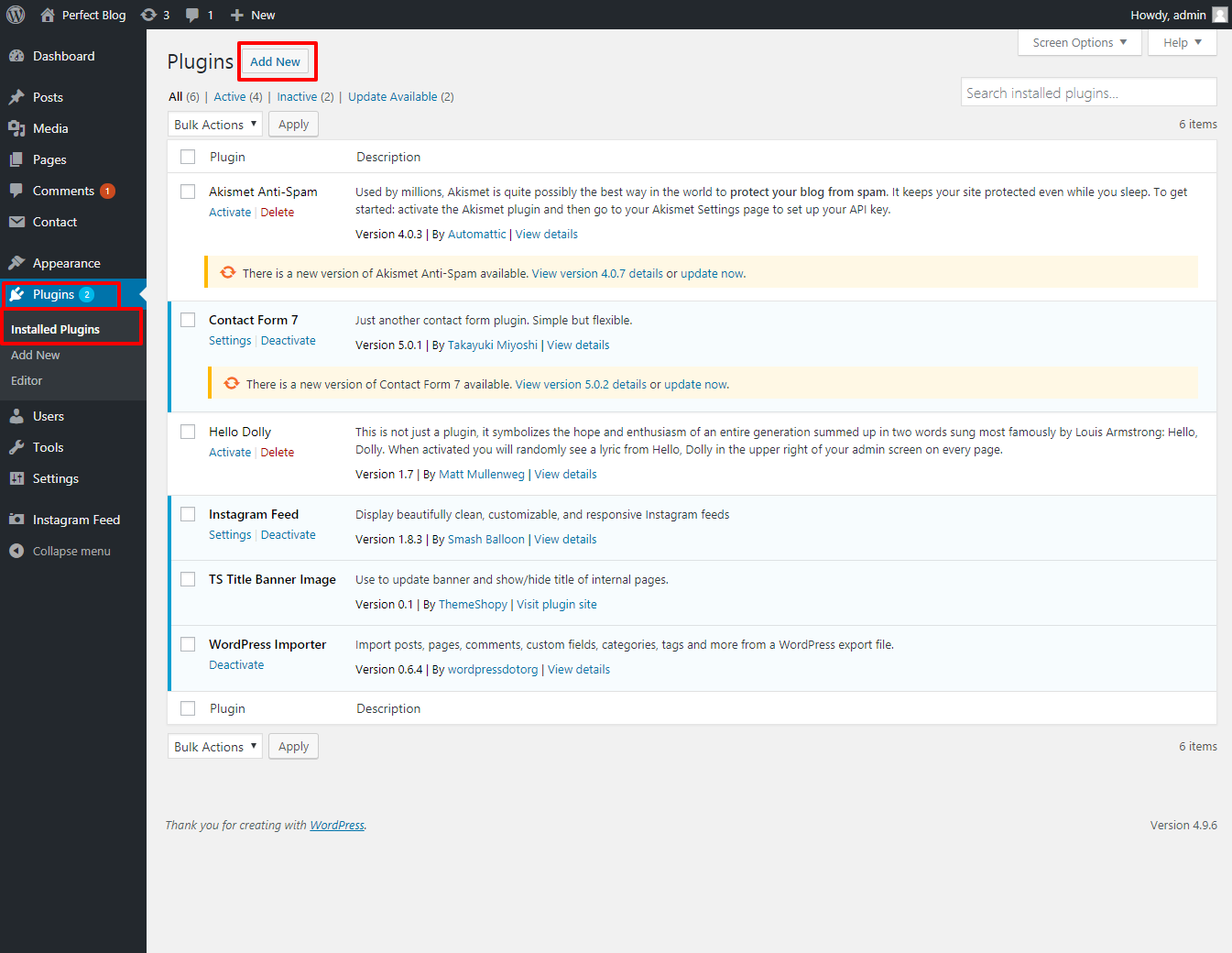The width and height of the screenshot is (1232, 953).
Task: Open the comments bubble in admin bar
Action: [x=192, y=15]
